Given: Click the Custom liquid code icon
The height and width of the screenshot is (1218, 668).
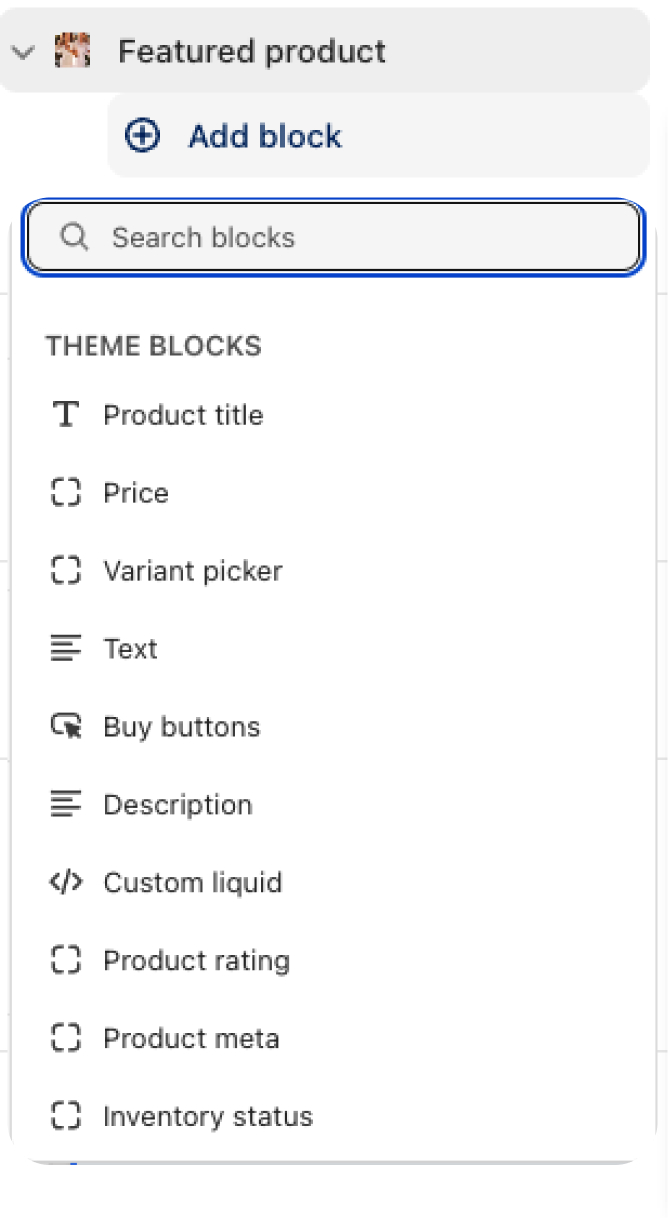Looking at the screenshot, I should click(x=66, y=883).
